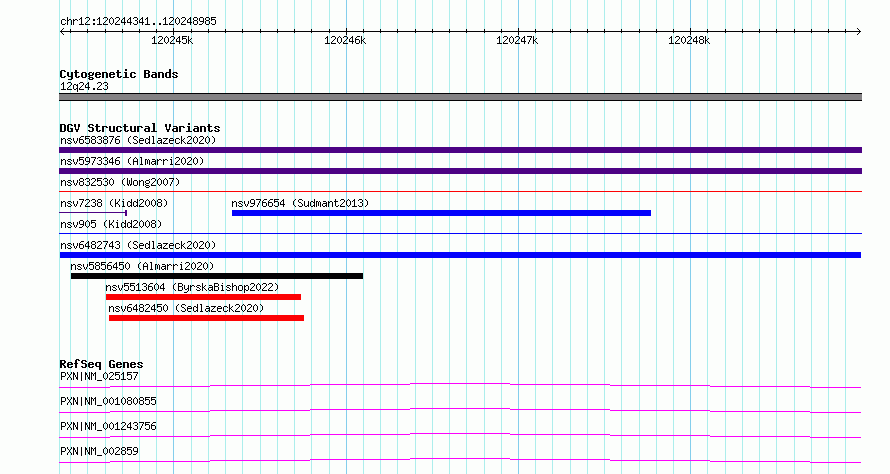Click the purple bar under nsv6583876
The width and height of the screenshot is (890, 474).
460,150
